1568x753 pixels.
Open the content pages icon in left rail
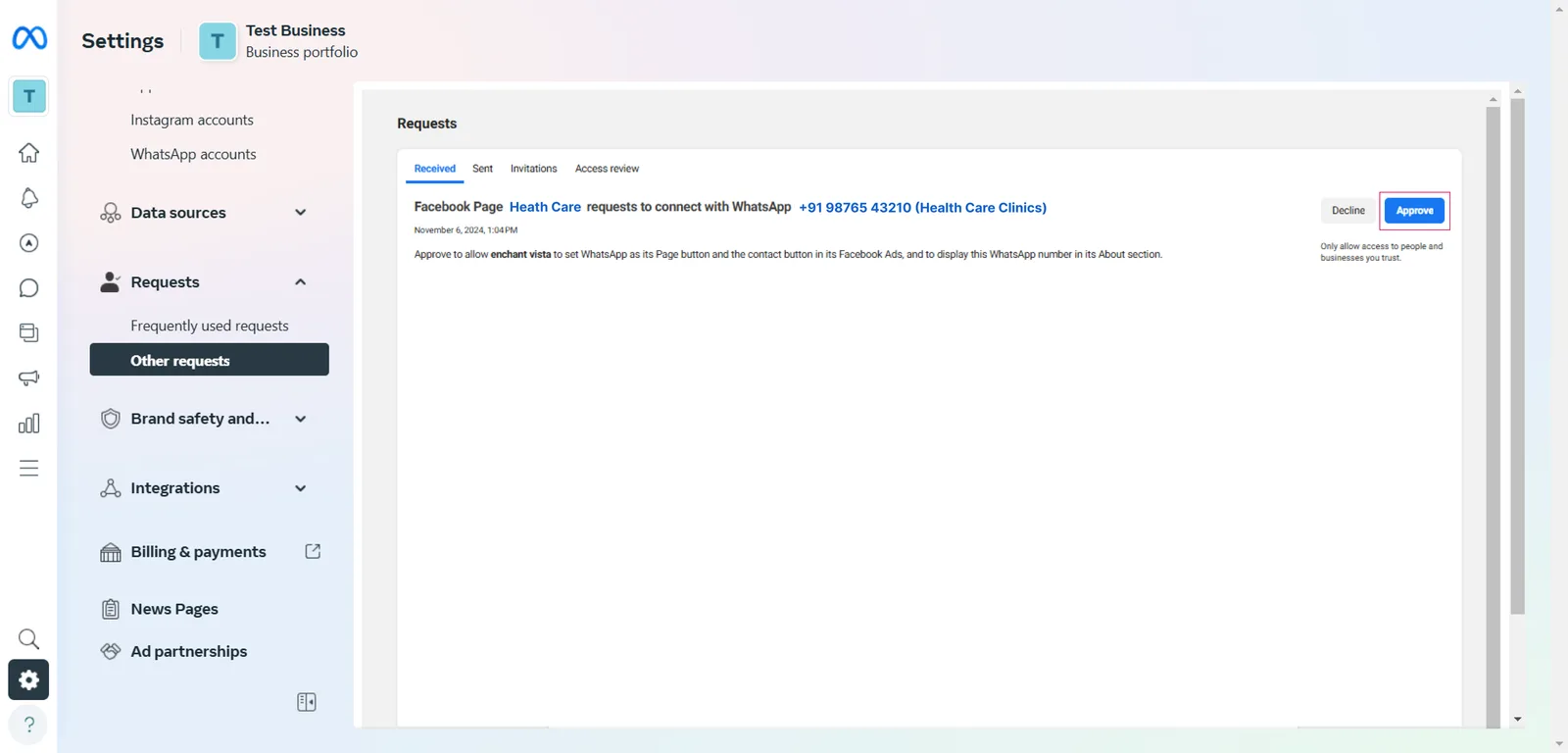click(x=29, y=333)
